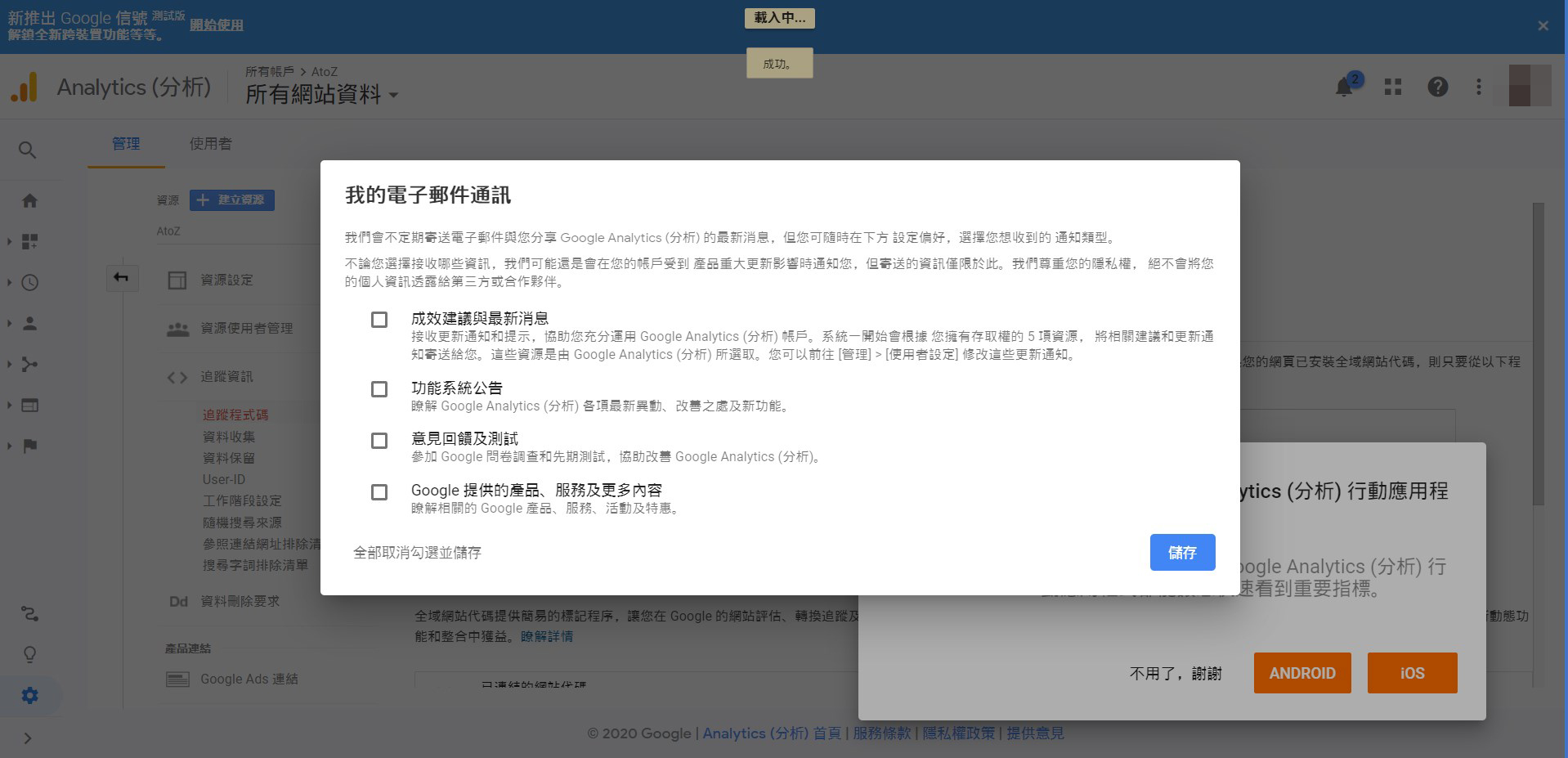Click the help question mark icon
This screenshot has height=758, width=1568.
[1437, 87]
